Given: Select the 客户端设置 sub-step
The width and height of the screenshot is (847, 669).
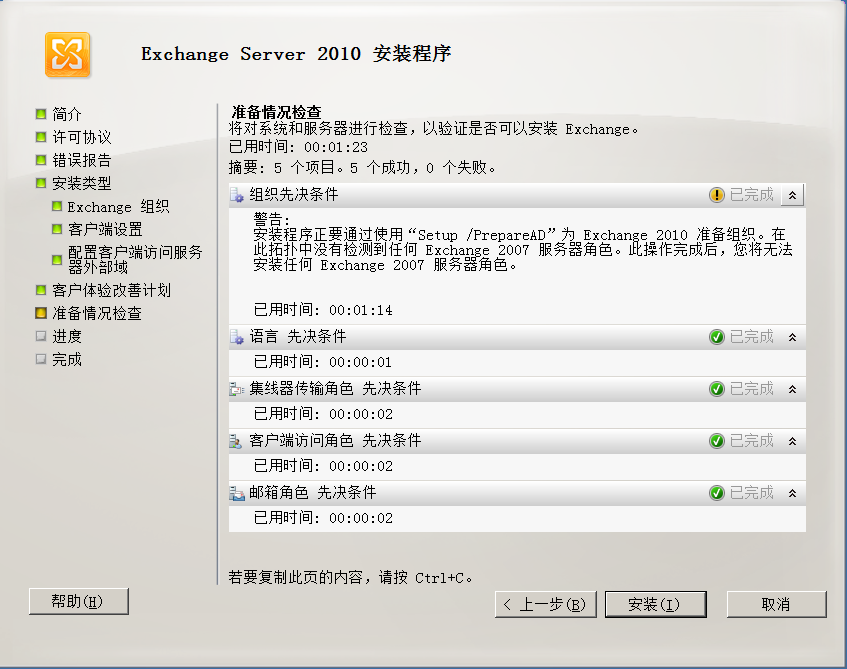Looking at the screenshot, I should click(x=105, y=230).
